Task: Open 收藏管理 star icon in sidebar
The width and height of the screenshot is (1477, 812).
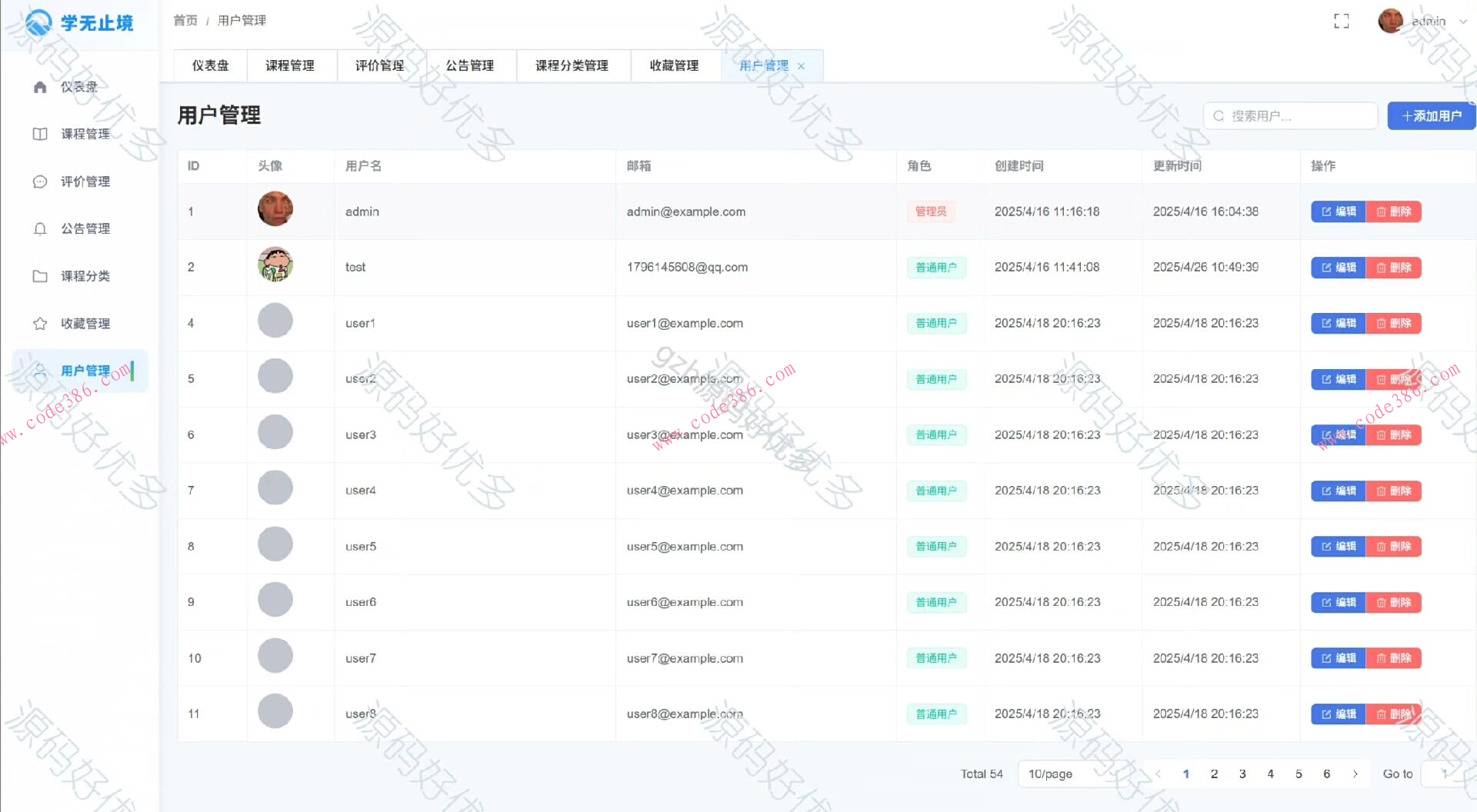Action: pos(40,324)
